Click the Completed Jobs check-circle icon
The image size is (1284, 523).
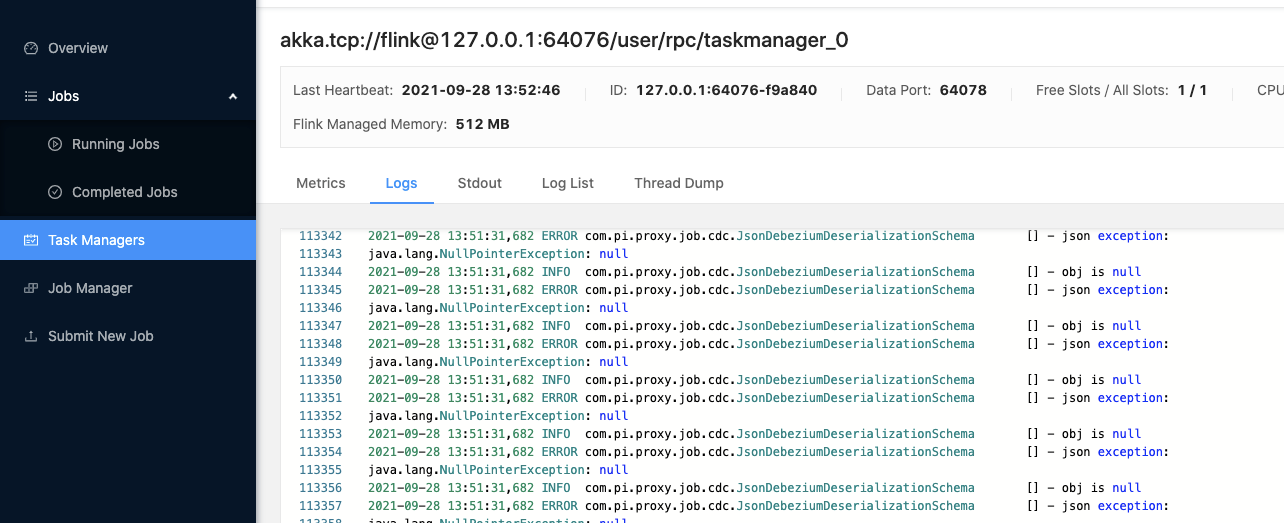[x=55, y=192]
